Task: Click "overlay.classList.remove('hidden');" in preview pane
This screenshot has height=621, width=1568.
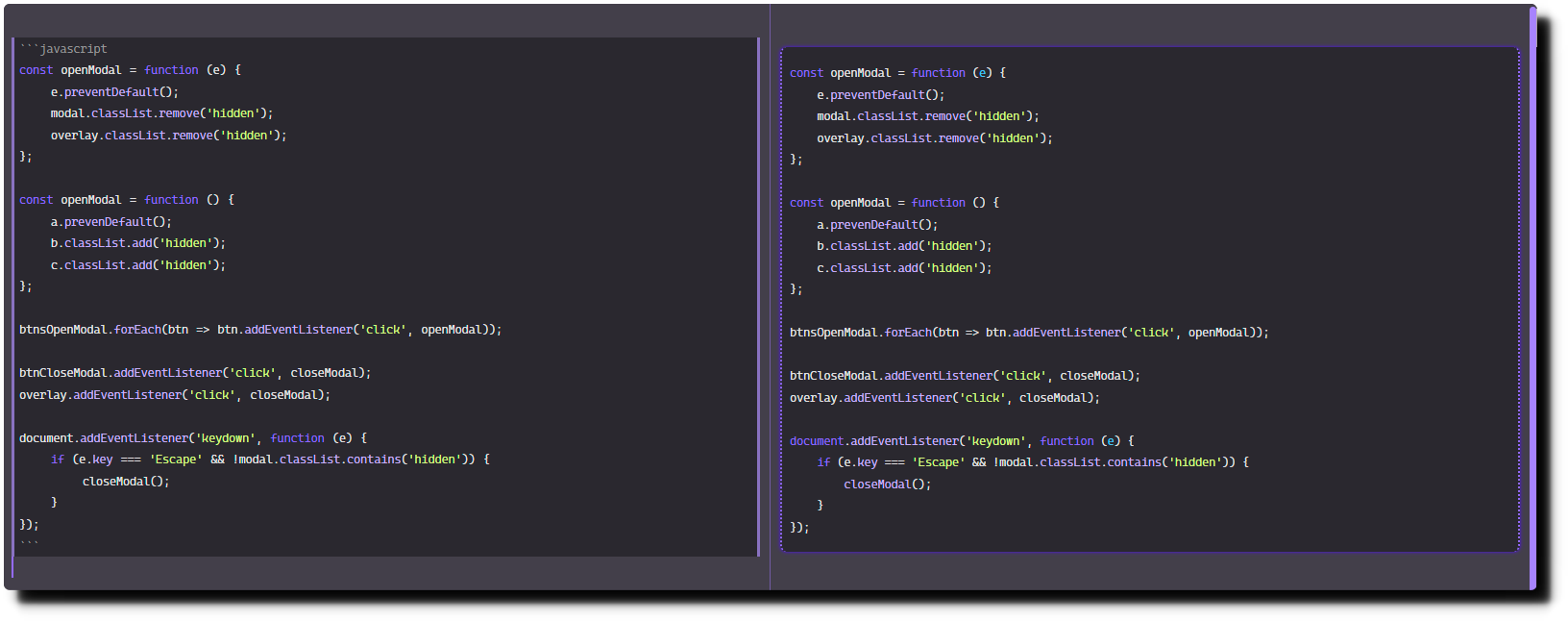Action: [x=935, y=138]
